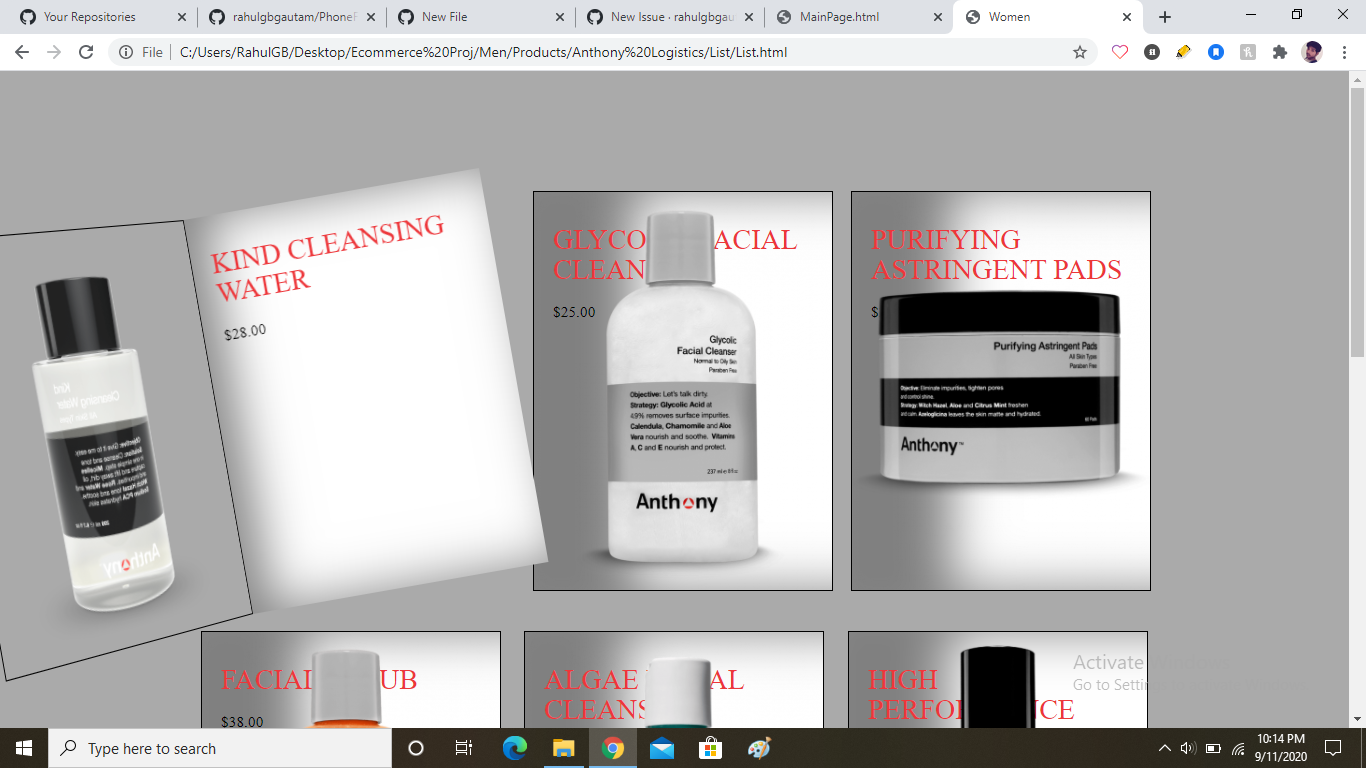Click the Purifying Astringent Pads jar image

coord(1000,387)
